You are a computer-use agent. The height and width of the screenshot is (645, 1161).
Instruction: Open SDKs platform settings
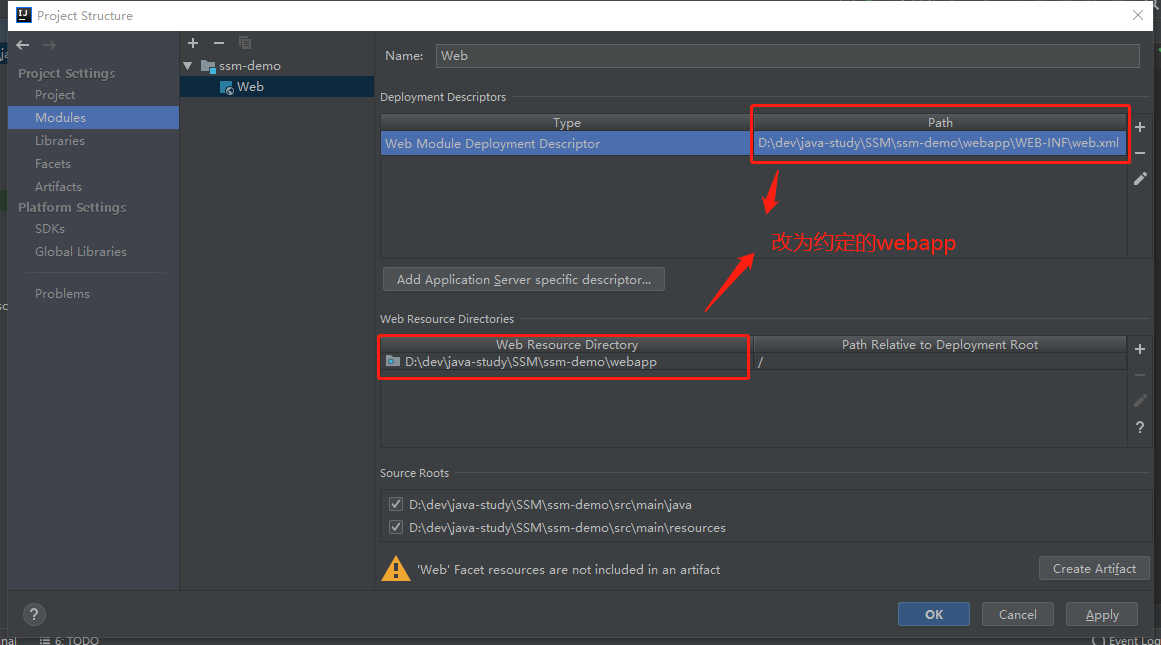(x=50, y=229)
